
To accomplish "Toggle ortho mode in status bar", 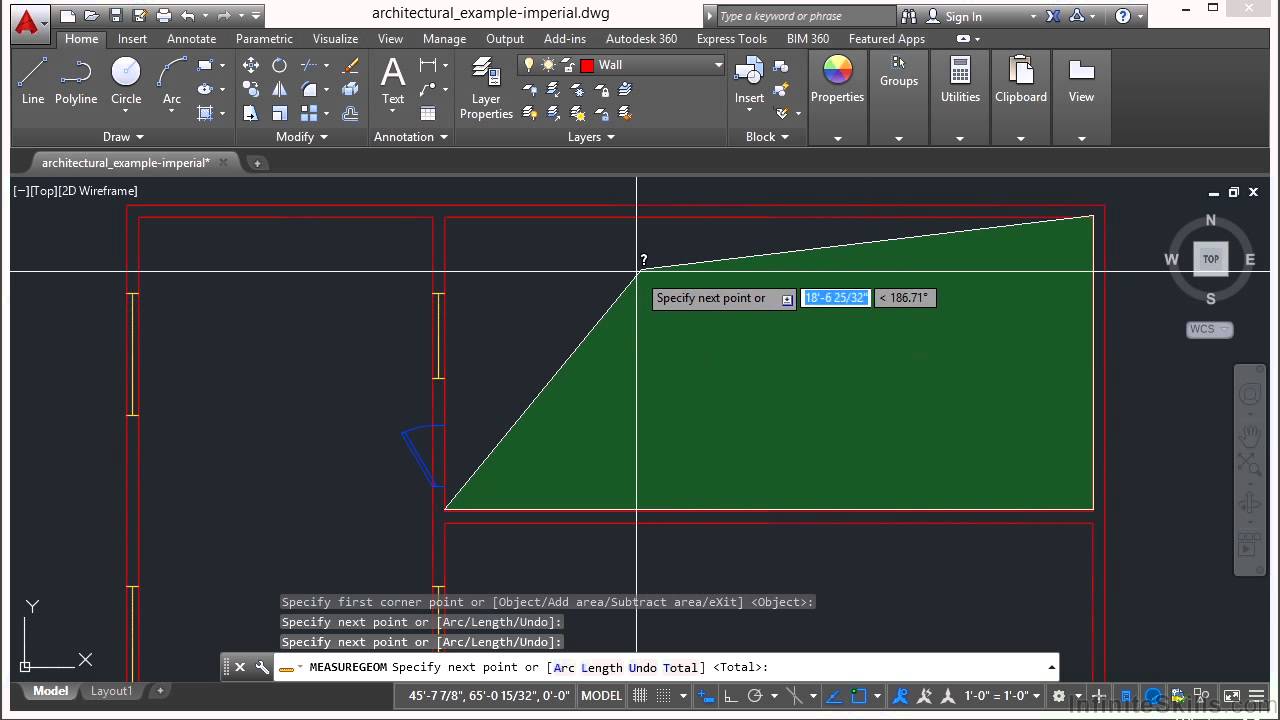I will pyautogui.click(x=731, y=696).
